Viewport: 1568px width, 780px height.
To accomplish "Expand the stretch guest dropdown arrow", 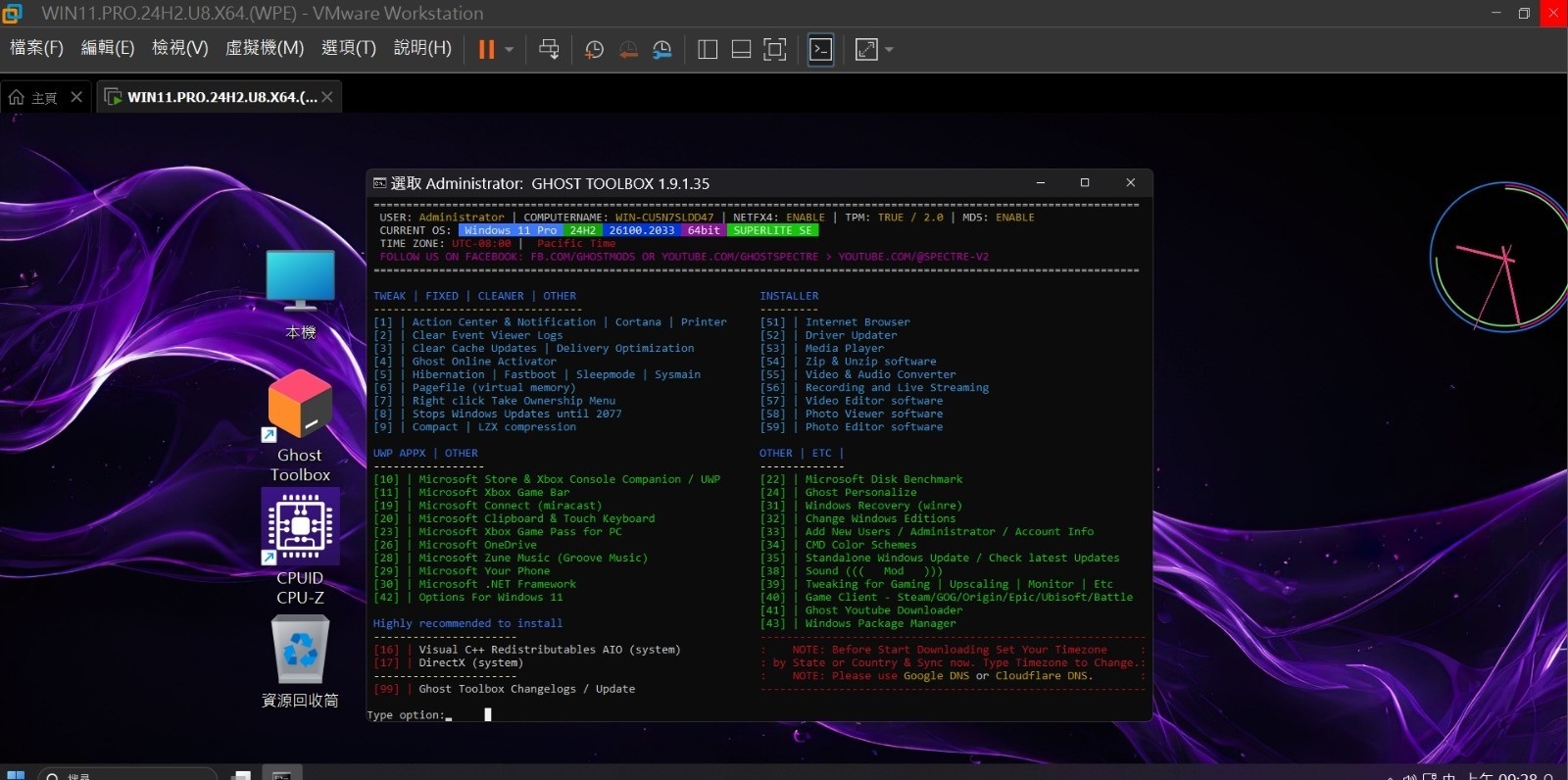I will (889, 49).
